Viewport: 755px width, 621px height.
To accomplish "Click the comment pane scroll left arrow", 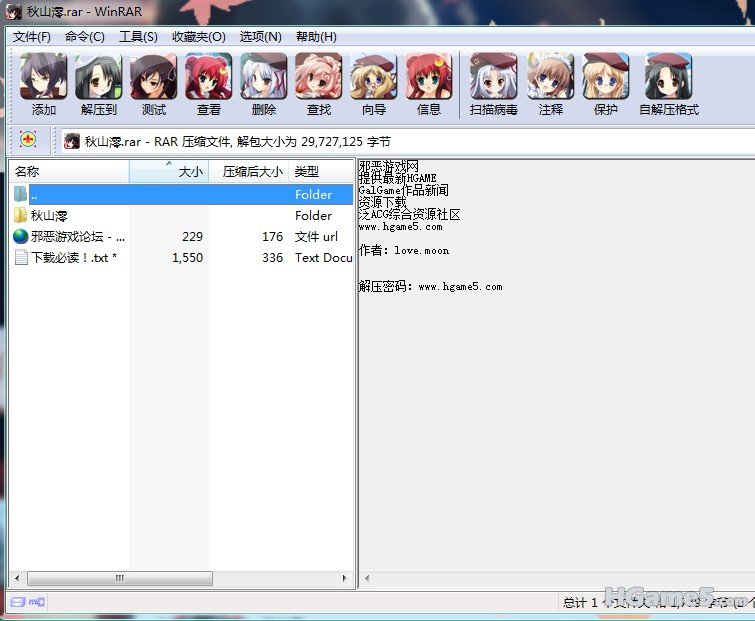I will tap(367, 578).
